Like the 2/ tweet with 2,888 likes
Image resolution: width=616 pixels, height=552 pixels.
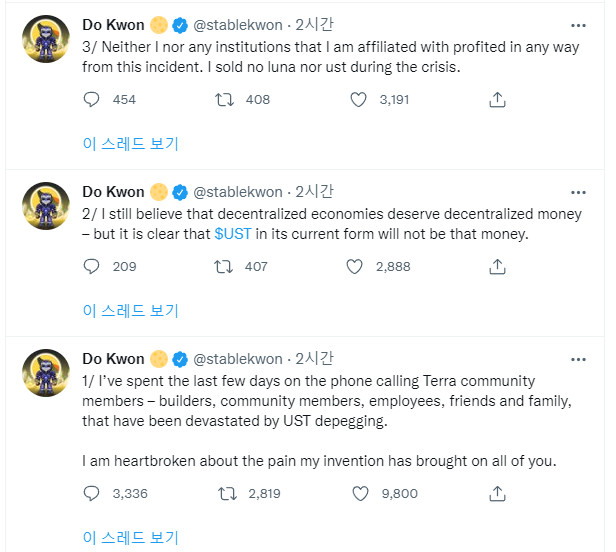[x=354, y=267]
